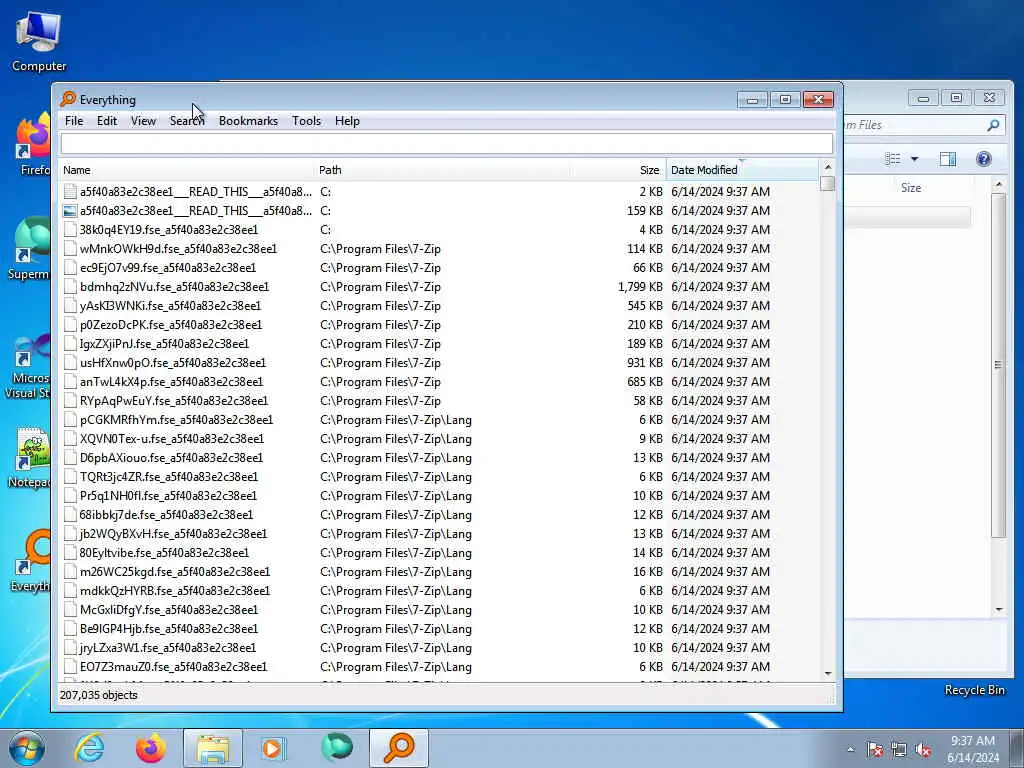Select file icon for bdmhq2zNVu.fse

click(70, 286)
